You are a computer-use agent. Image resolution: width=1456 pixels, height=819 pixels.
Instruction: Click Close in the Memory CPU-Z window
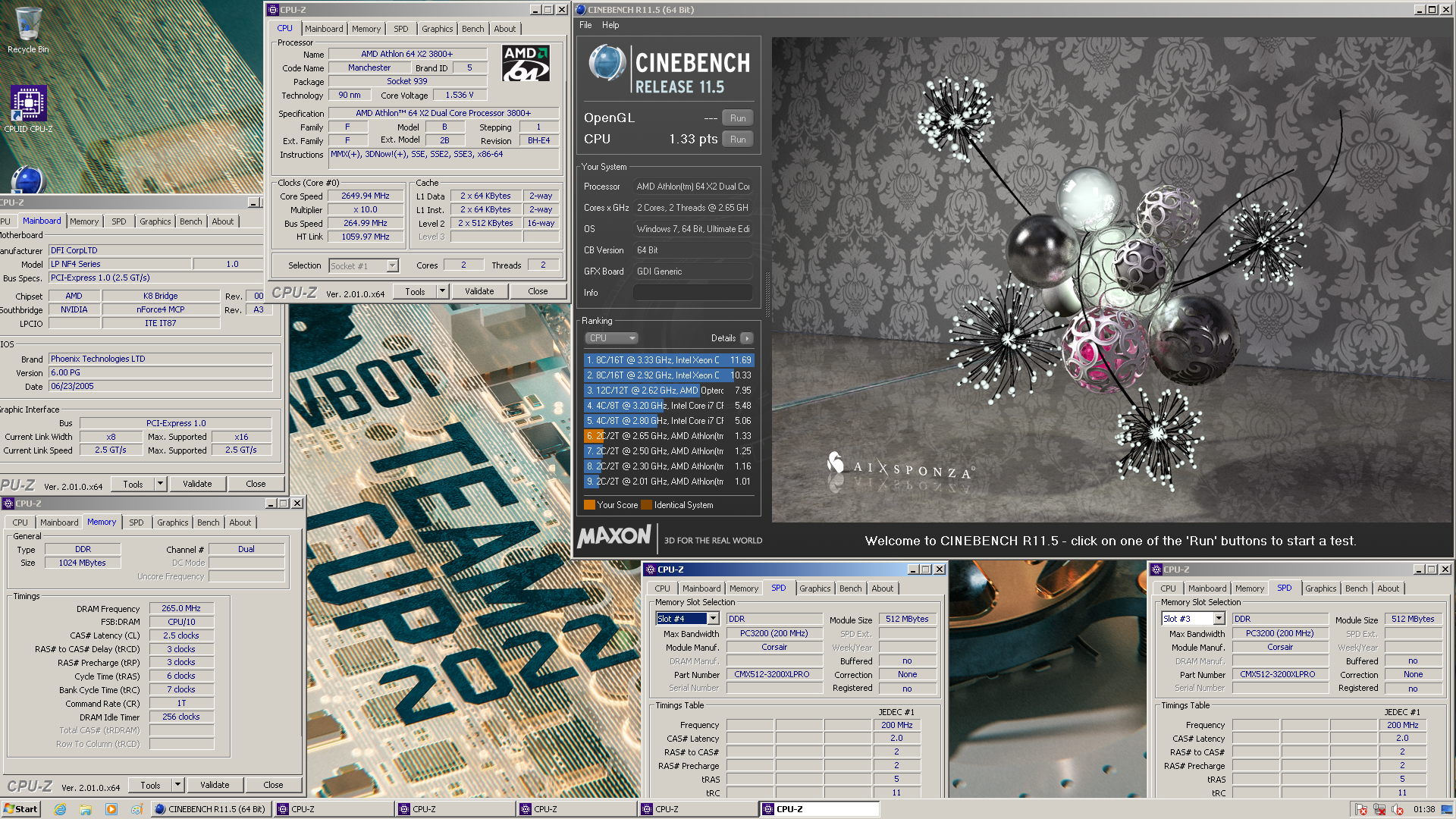[x=273, y=785]
